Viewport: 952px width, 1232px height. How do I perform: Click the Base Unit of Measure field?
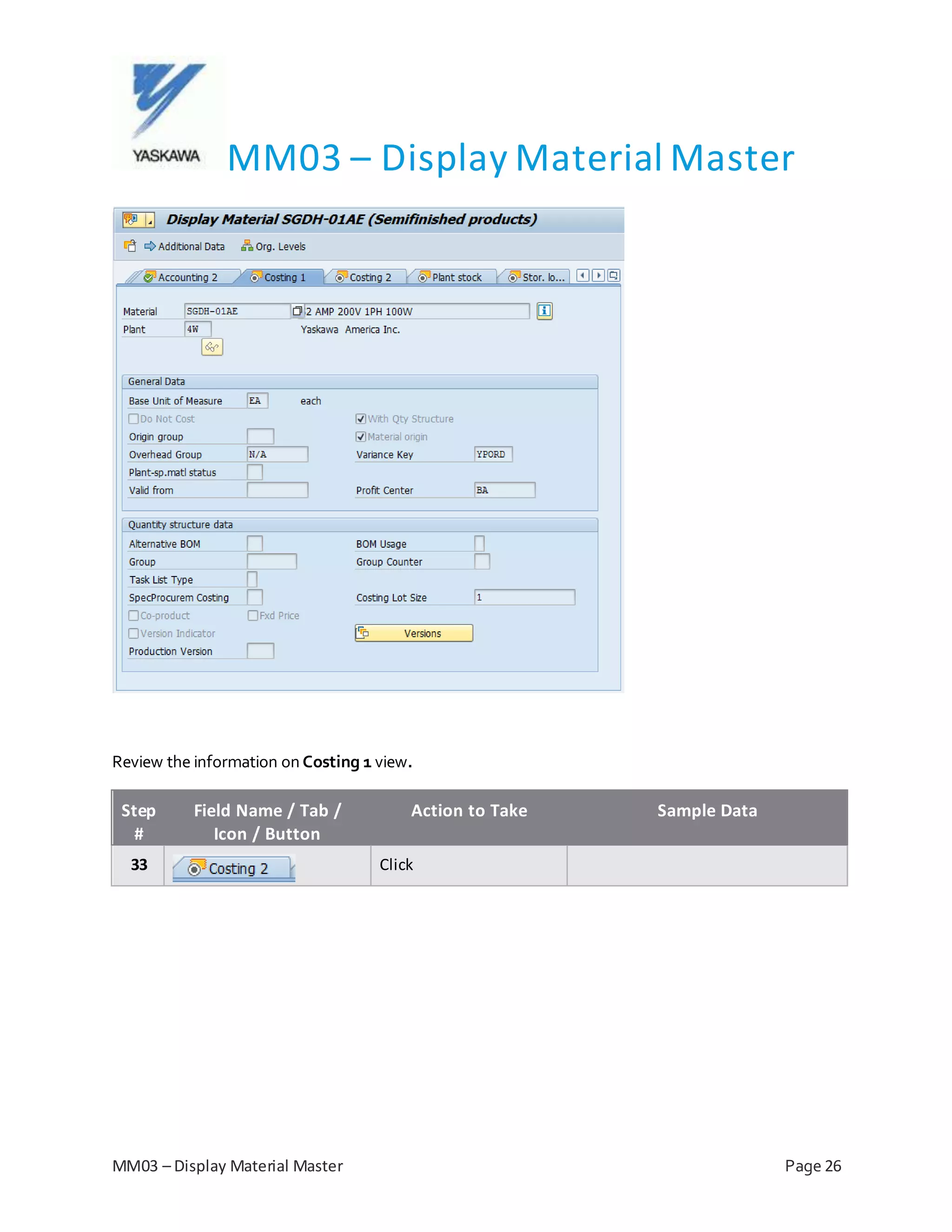tap(257, 400)
